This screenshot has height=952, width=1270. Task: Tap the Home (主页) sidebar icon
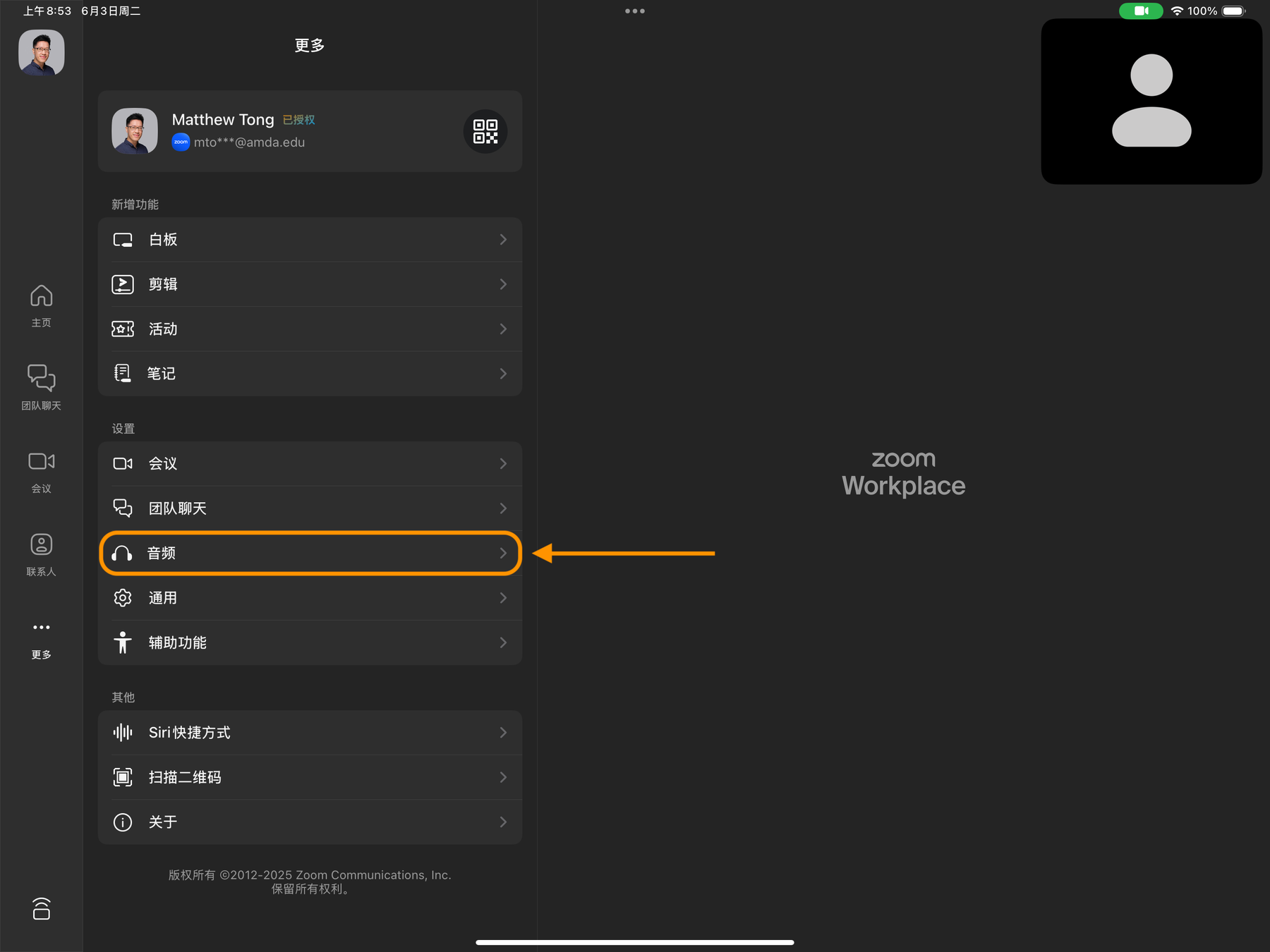coord(41,305)
